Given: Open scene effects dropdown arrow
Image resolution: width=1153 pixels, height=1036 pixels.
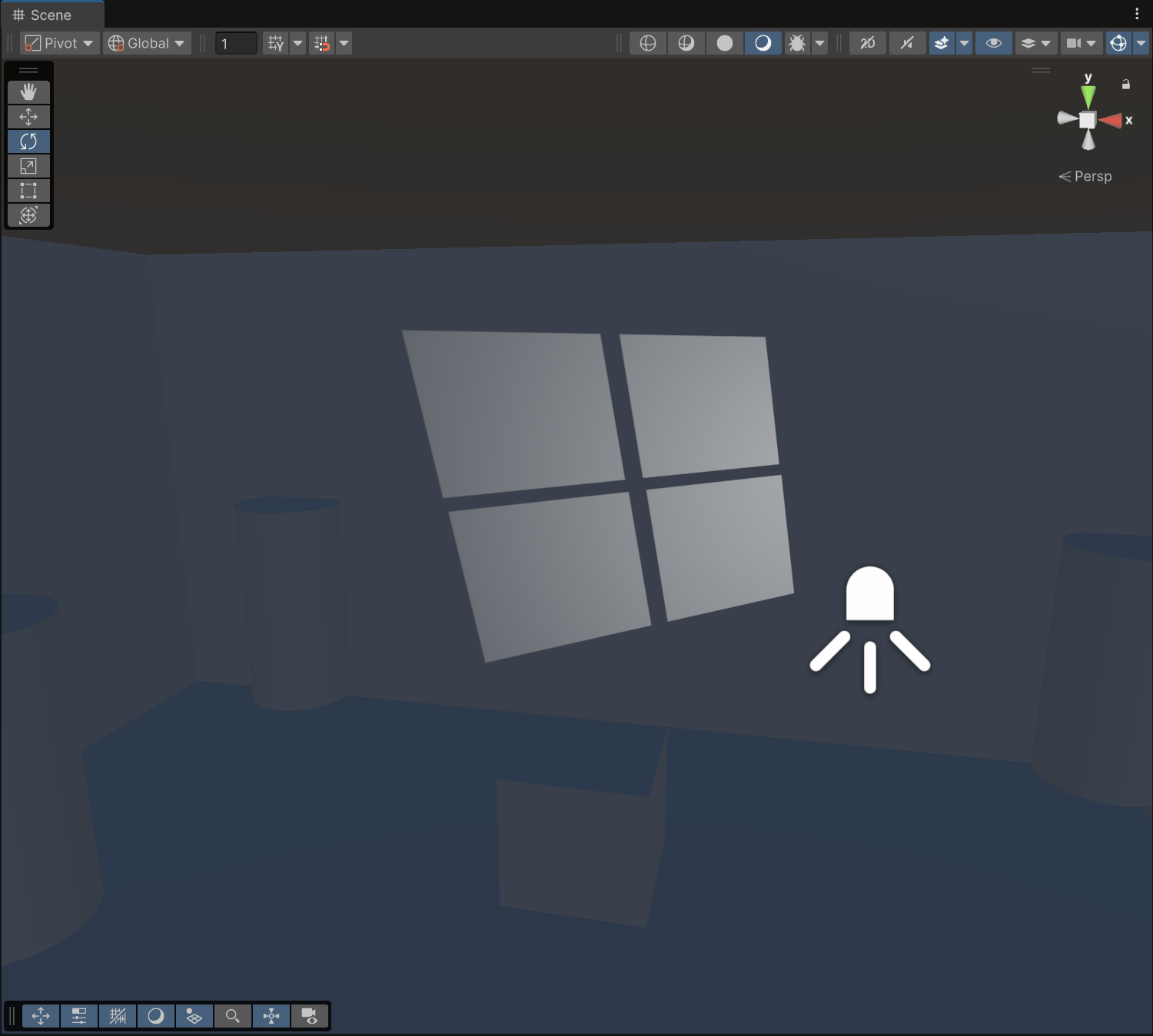Looking at the screenshot, I should 964,43.
